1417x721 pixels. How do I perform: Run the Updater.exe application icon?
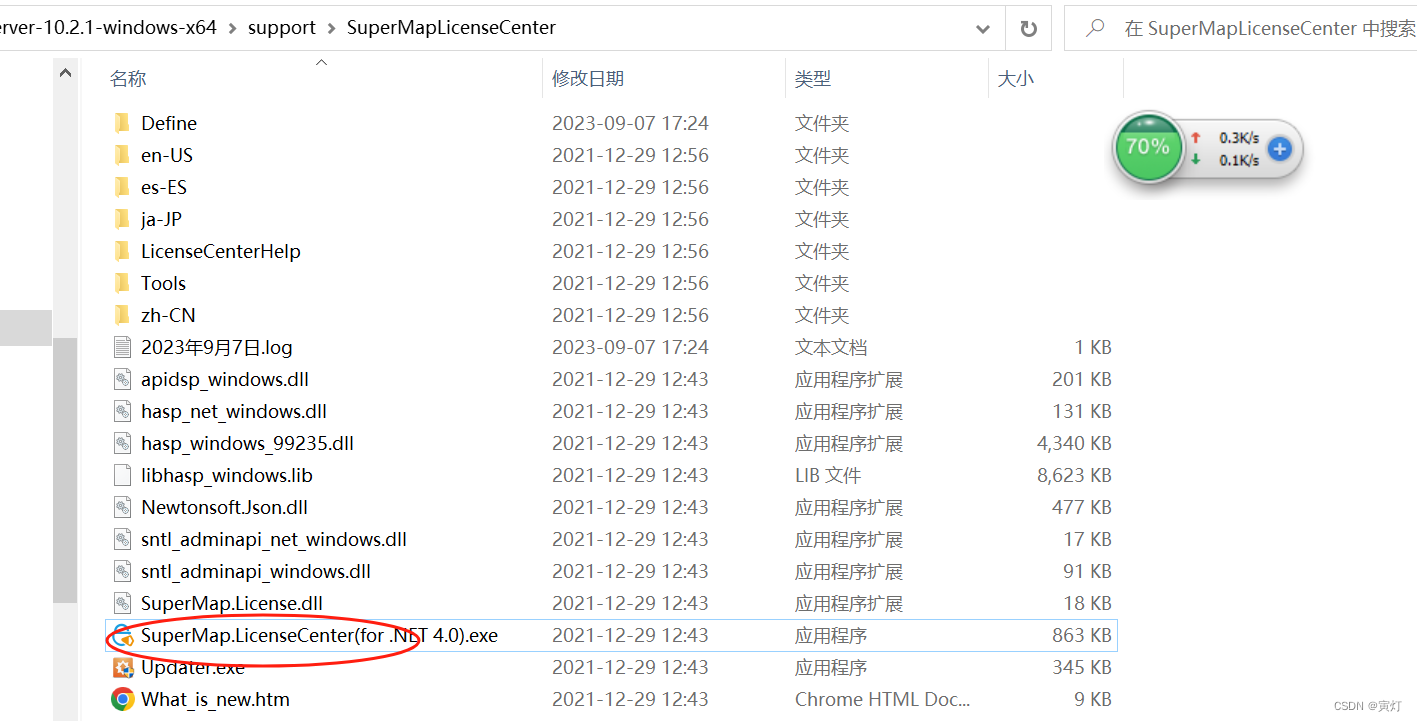123,667
